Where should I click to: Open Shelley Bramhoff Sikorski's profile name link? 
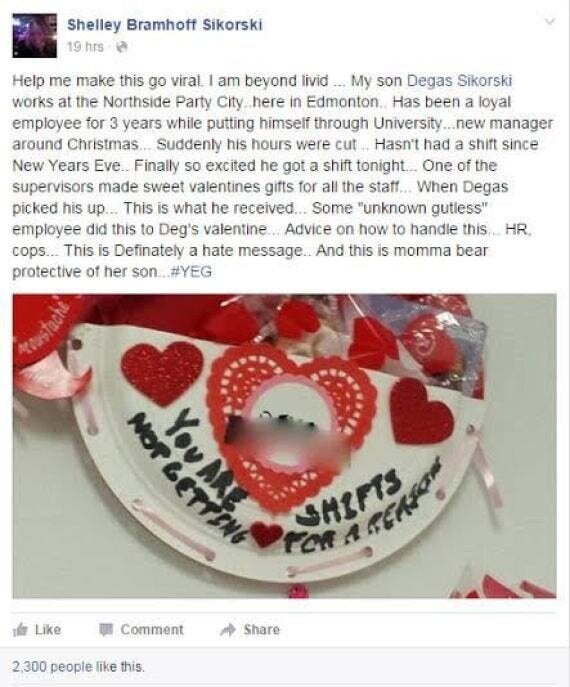(165, 25)
